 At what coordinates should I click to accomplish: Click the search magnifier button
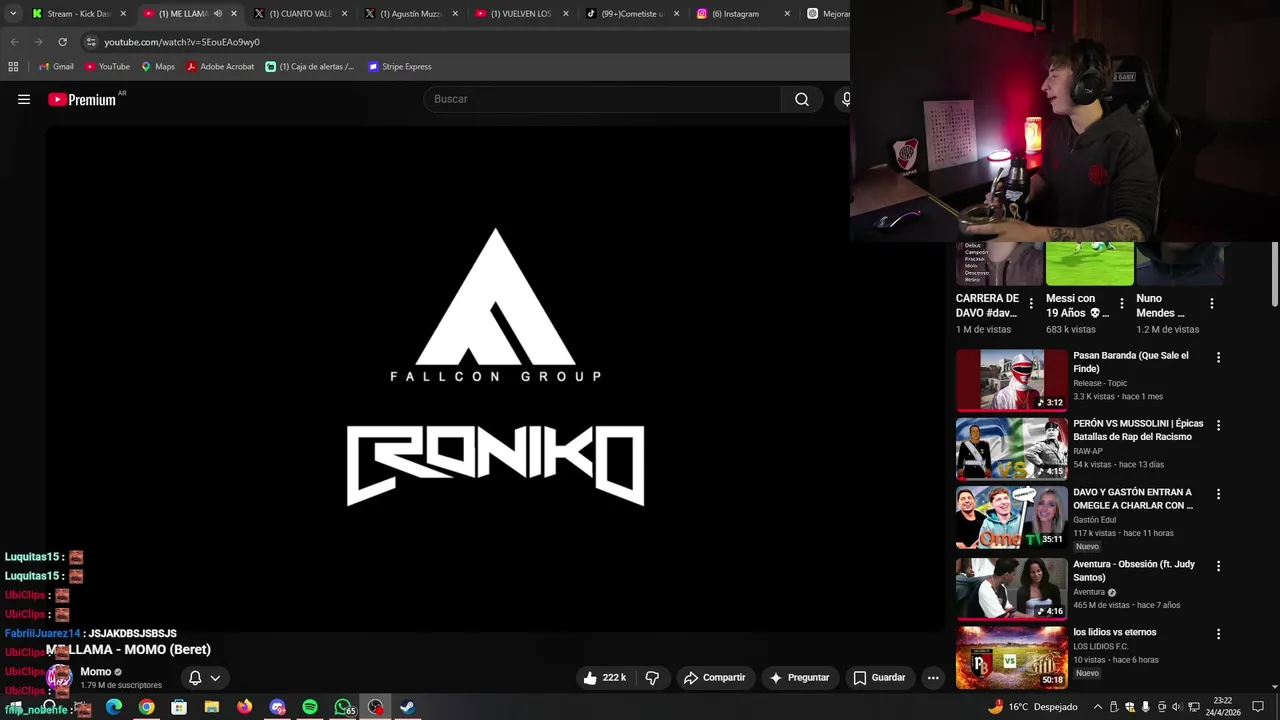802,99
